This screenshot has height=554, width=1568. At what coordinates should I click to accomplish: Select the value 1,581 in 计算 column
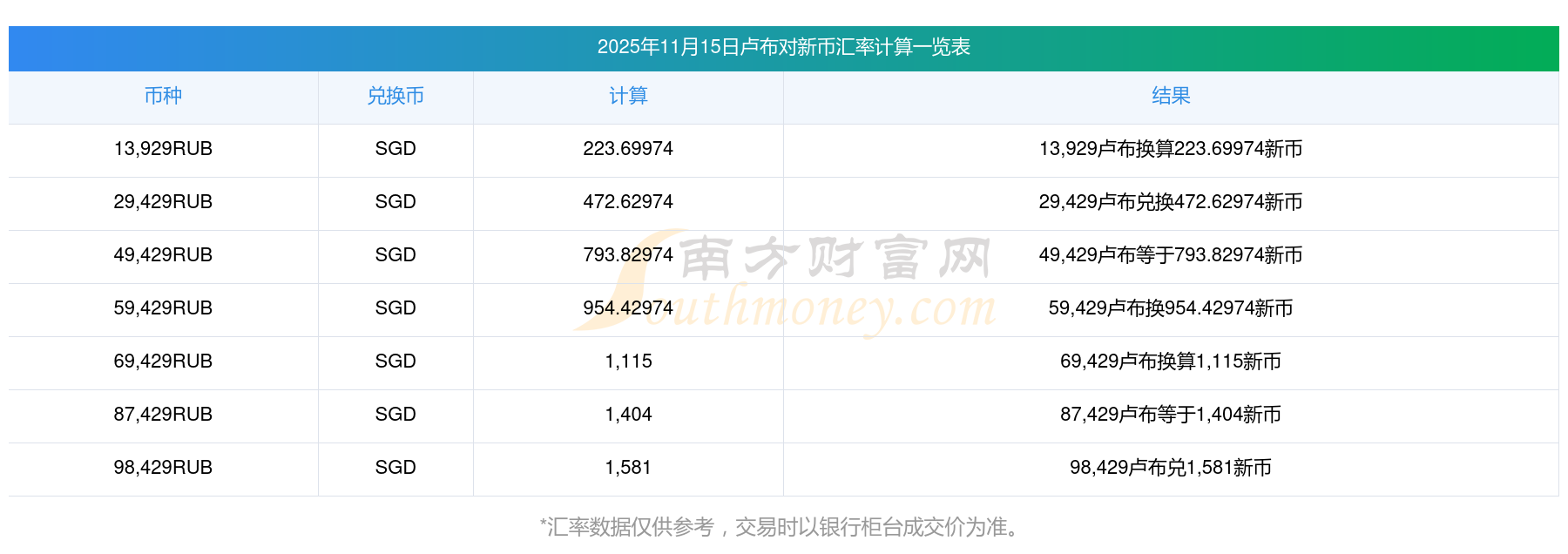click(x=628, y=468)
